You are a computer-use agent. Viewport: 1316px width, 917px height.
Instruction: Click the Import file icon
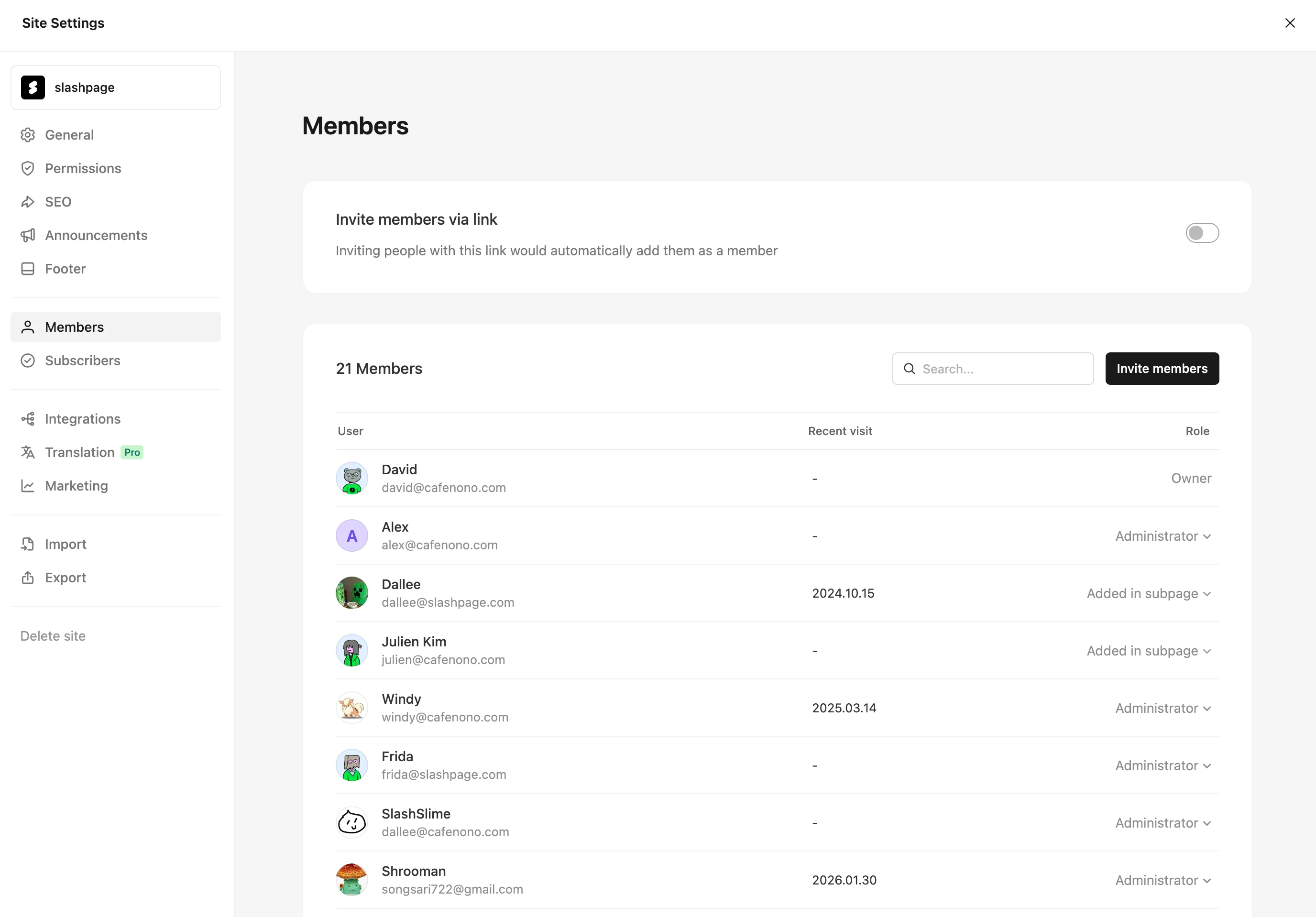(28, 544)
